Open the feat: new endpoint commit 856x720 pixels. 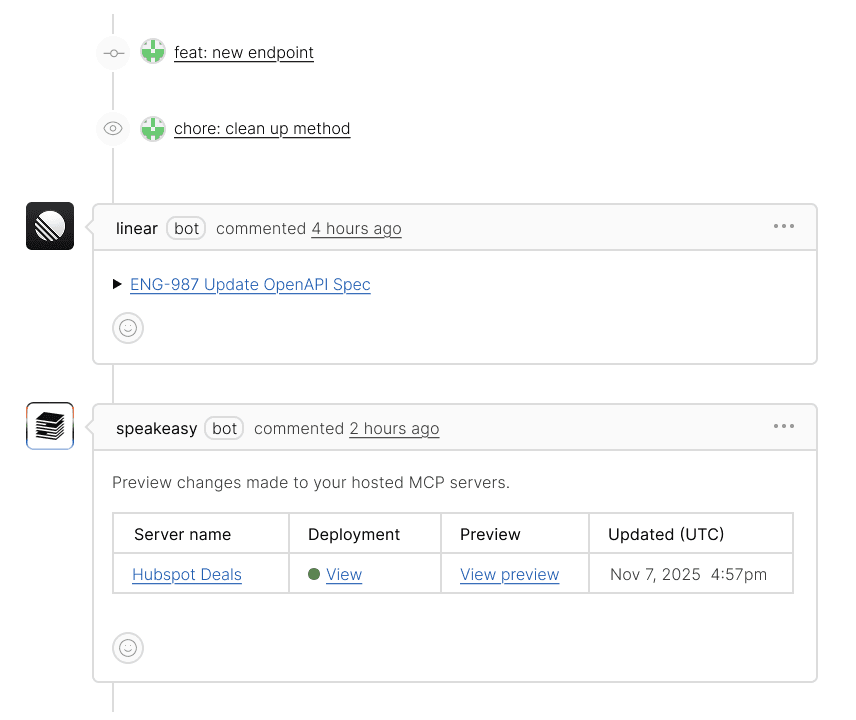(244, 52)
